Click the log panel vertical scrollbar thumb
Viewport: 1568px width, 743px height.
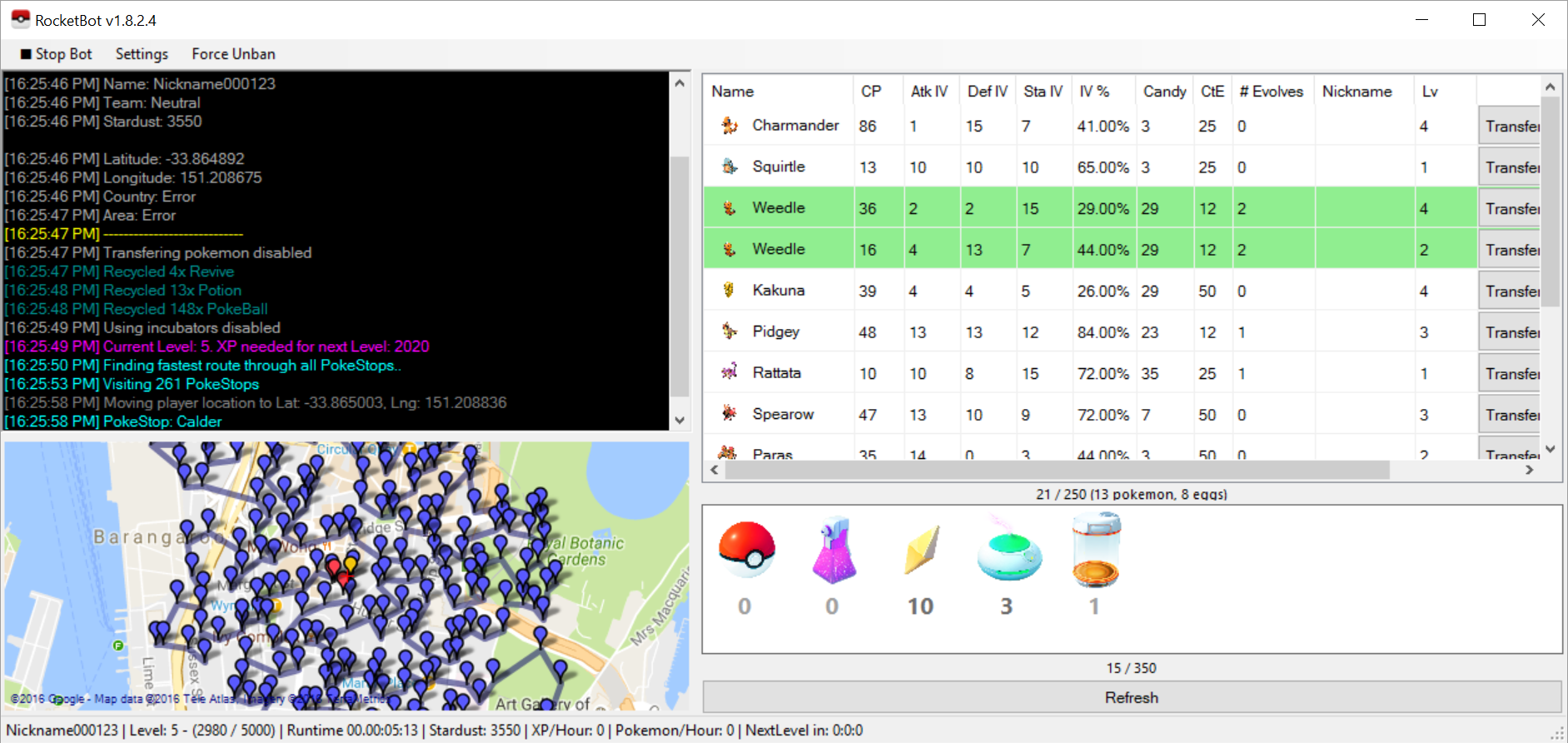pos(679,276)
